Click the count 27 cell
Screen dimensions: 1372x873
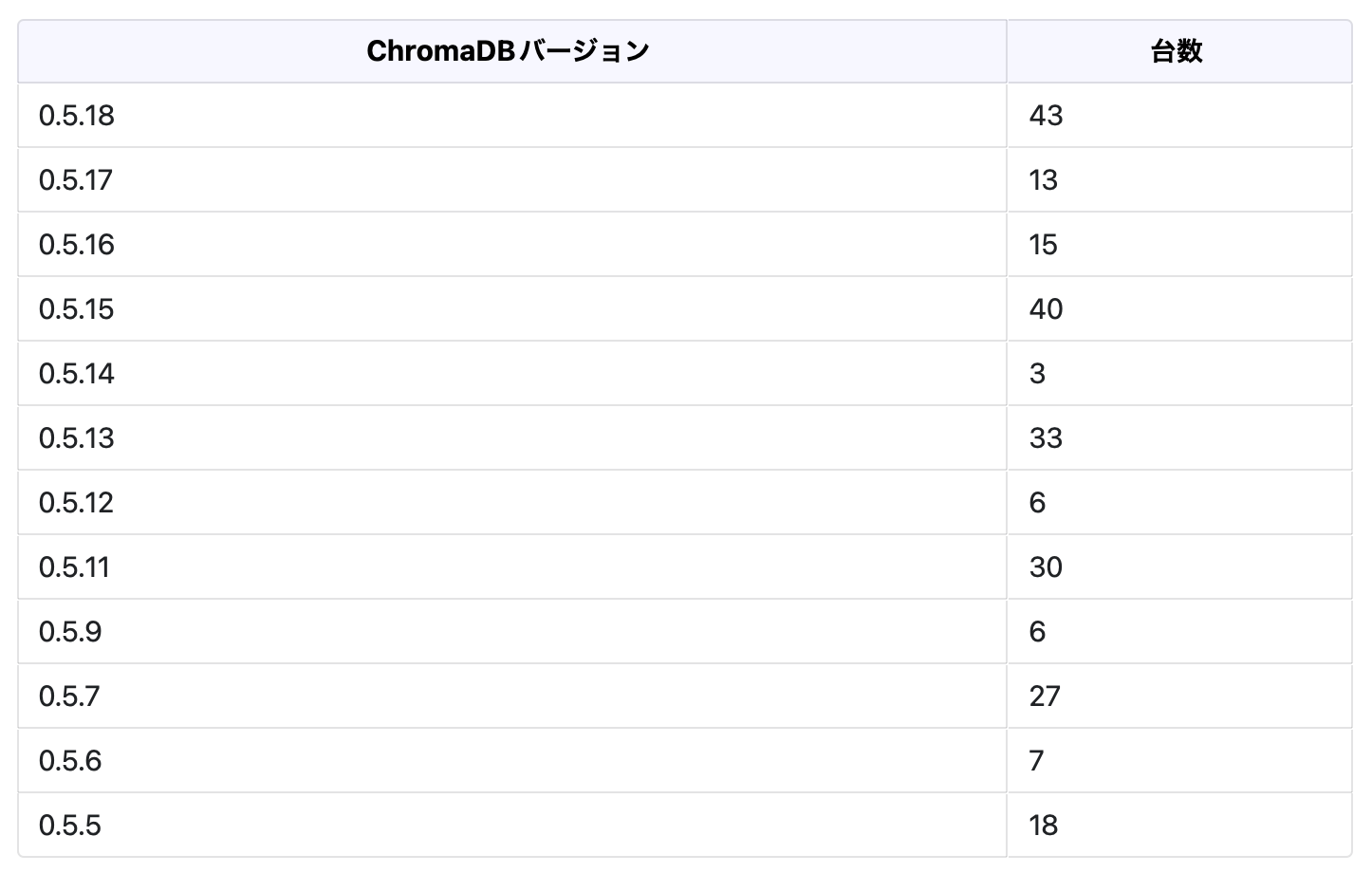tap(1045, 697)
